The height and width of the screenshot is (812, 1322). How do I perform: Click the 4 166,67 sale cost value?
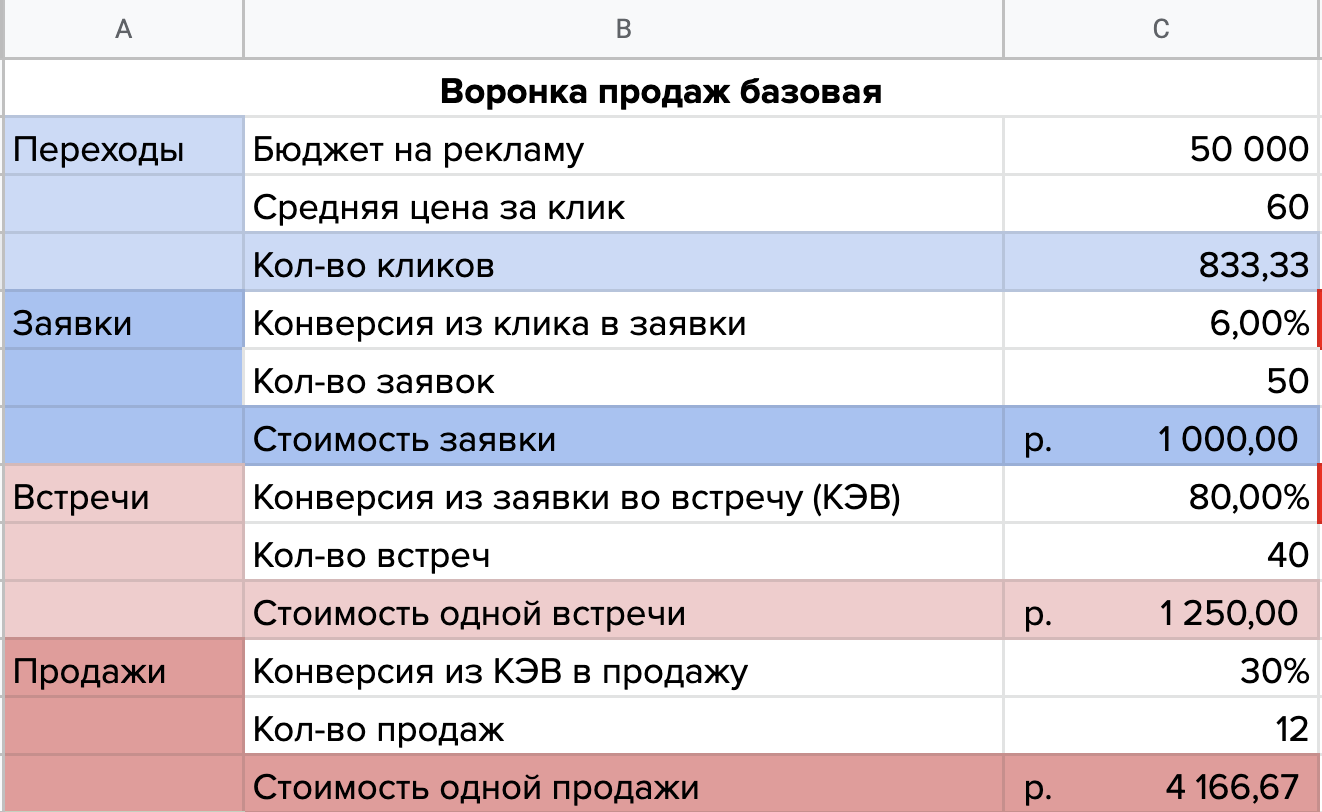tap(1162, 786)
